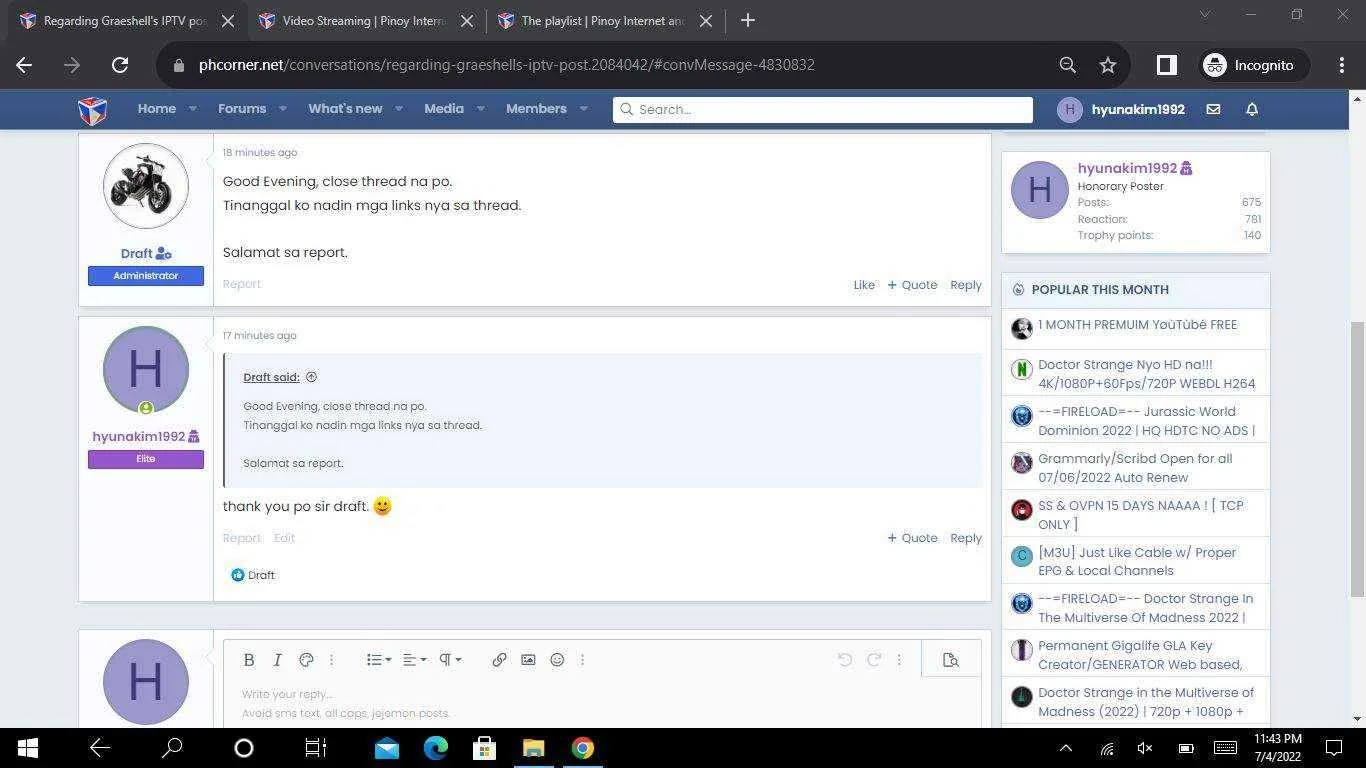
Task: Like Draft's message
Action: pyautogui.click(x=864, y=285)
